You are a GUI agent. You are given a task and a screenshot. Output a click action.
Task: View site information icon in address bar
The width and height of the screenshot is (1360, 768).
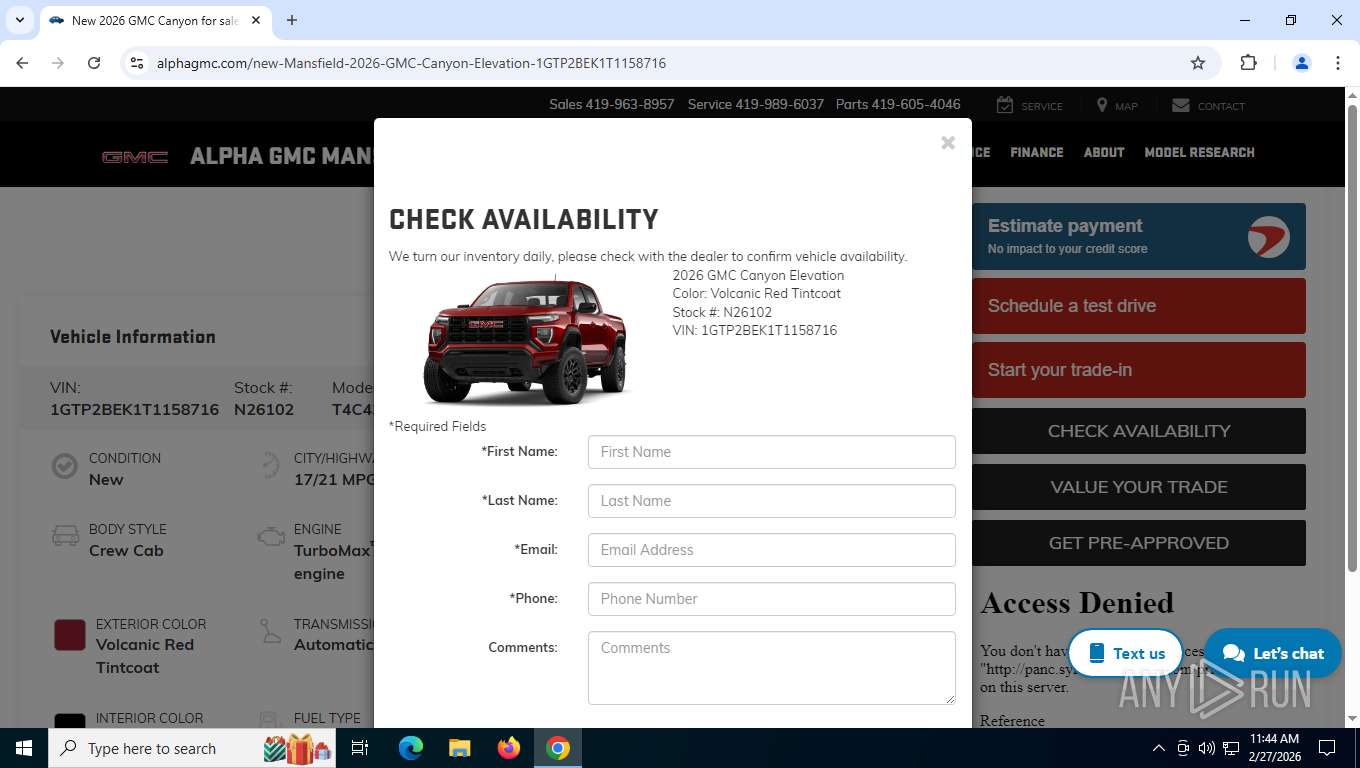pyautogui.click(x=137, y=63)
